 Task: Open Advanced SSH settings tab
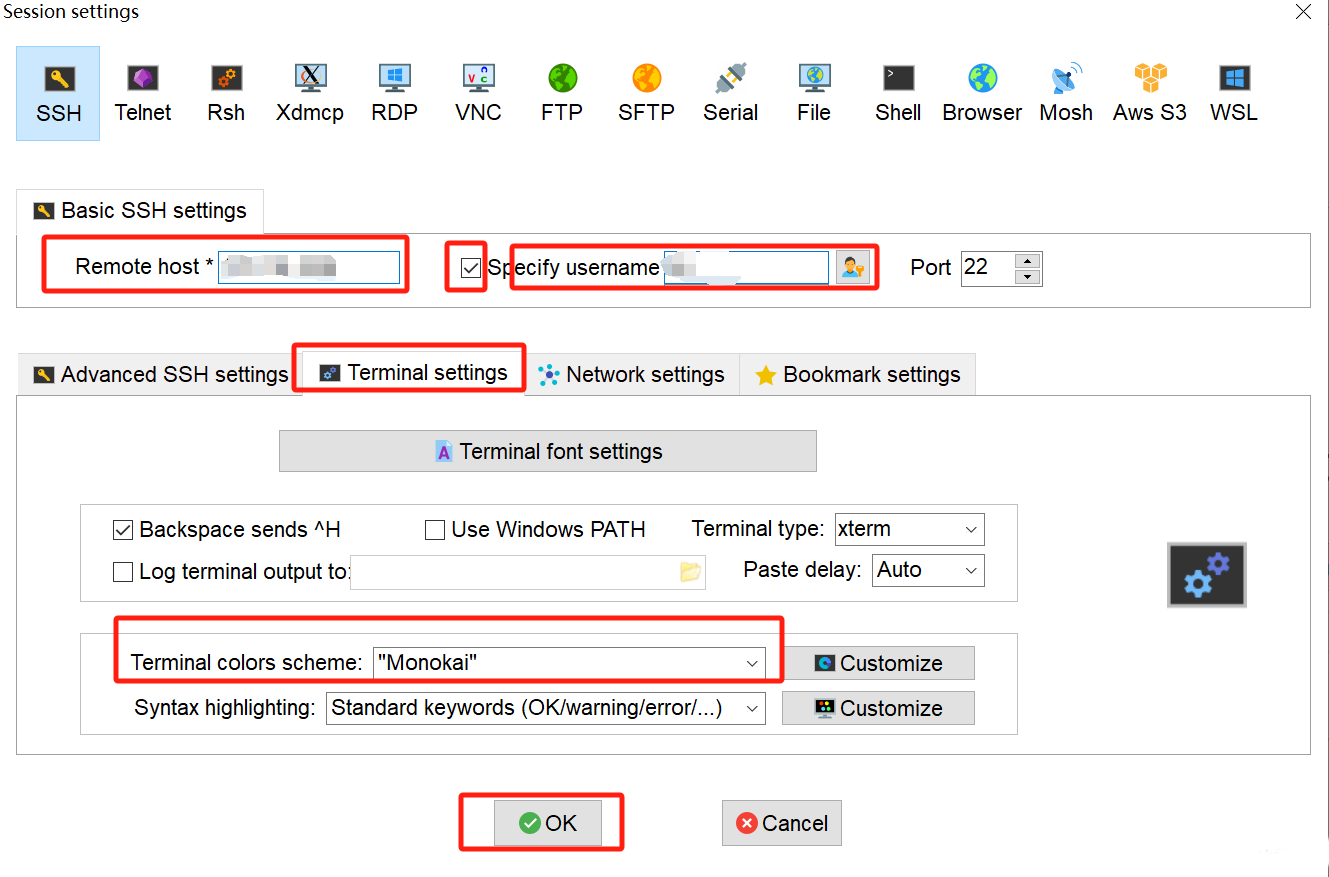[x=160, y=375]
